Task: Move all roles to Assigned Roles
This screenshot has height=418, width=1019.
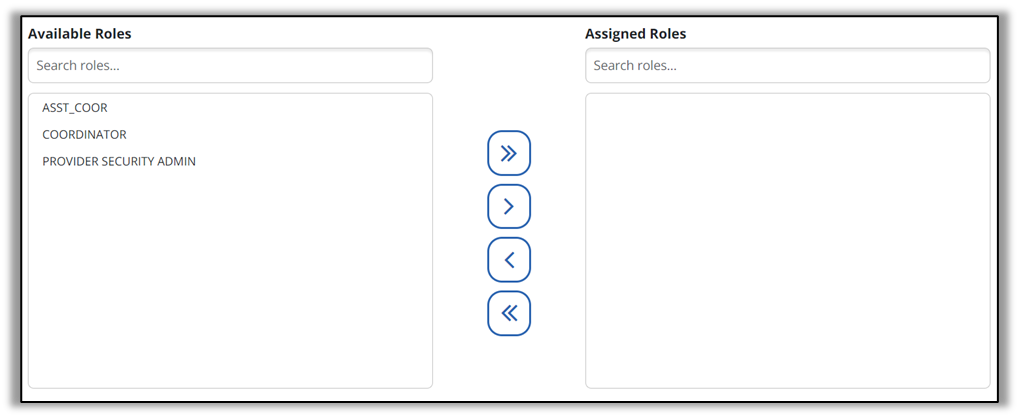Action: pos(509,153)
